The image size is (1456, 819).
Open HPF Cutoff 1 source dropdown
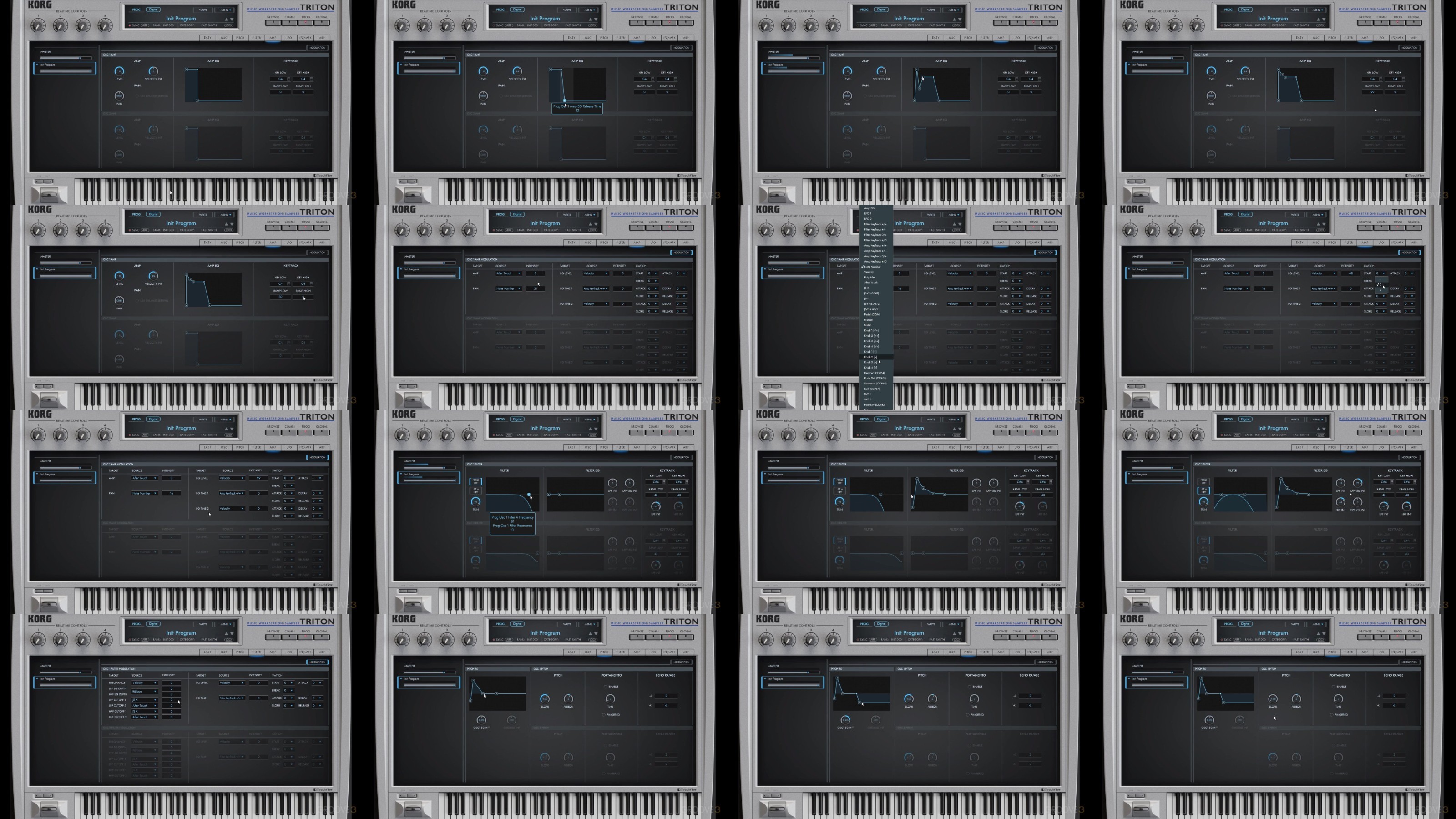pos(145,712)
